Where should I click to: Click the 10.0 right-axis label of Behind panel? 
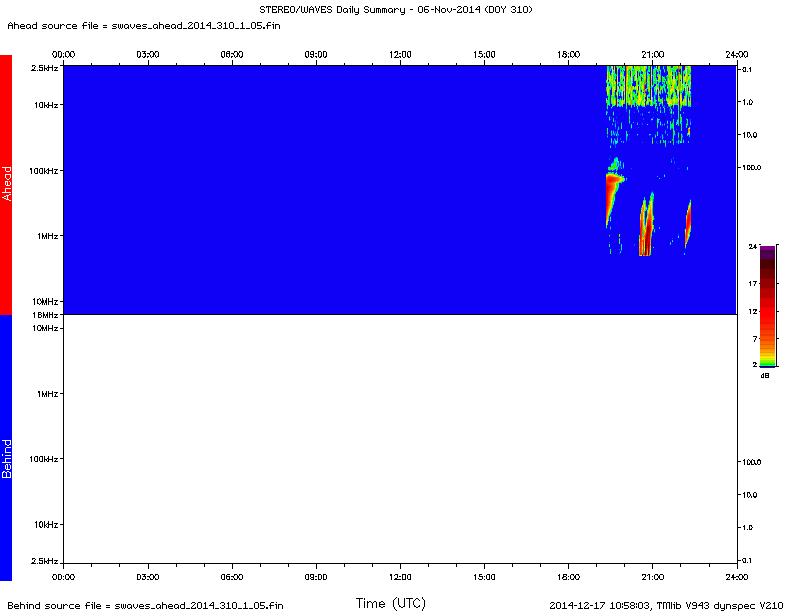(749, 495)
